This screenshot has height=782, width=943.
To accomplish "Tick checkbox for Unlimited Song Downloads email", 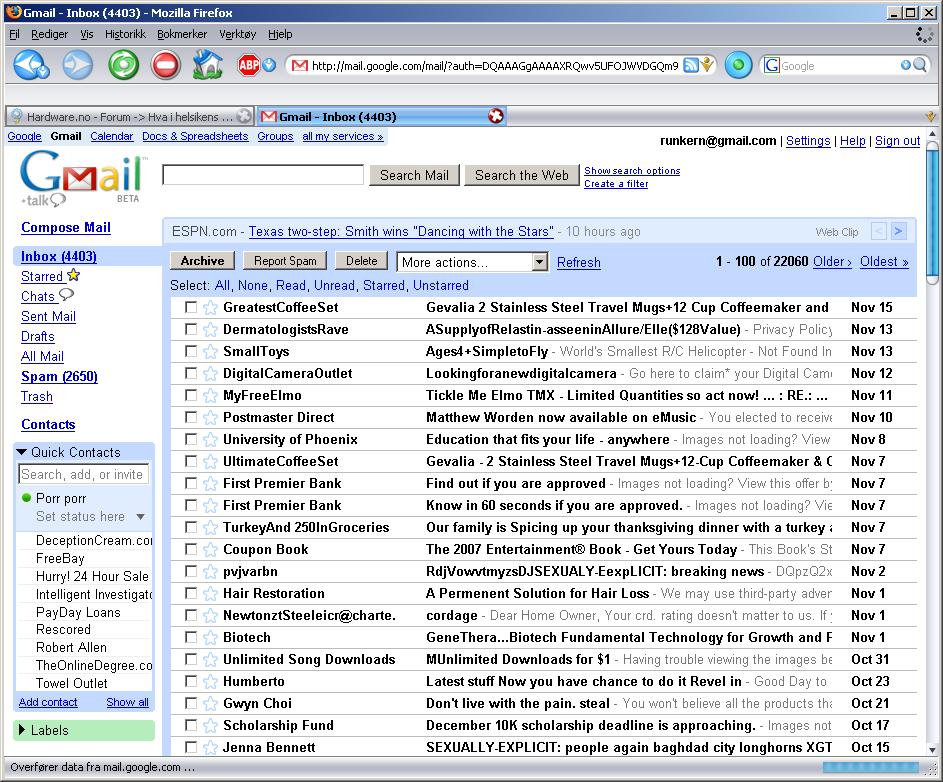I will 191,659.
